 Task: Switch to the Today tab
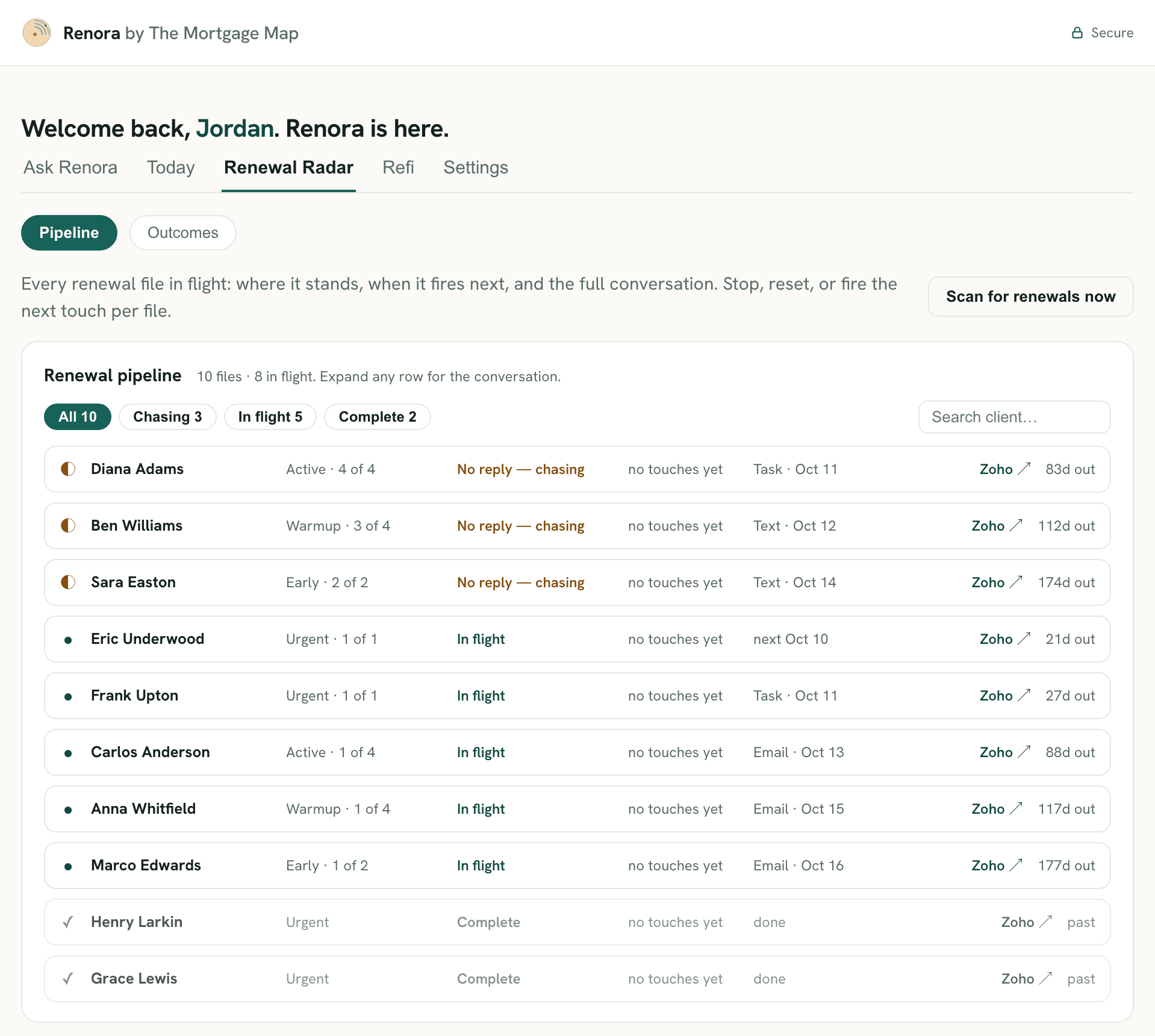[171, 167]
